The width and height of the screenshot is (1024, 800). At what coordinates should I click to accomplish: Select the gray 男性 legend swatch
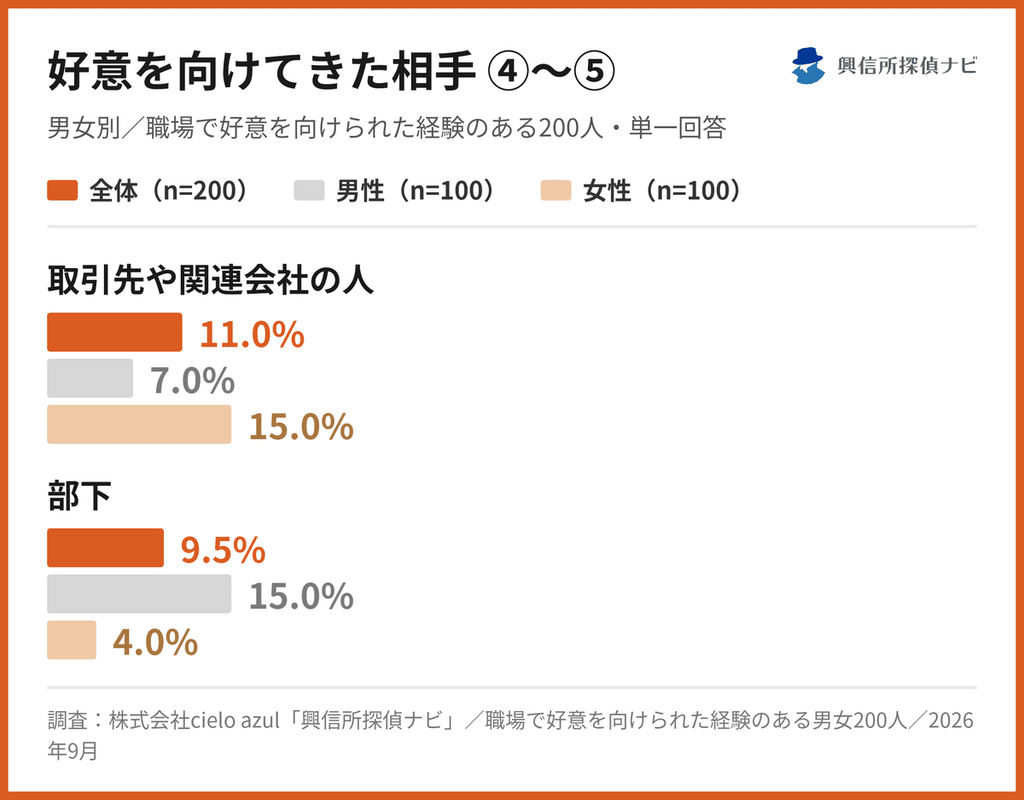[309, 191]
